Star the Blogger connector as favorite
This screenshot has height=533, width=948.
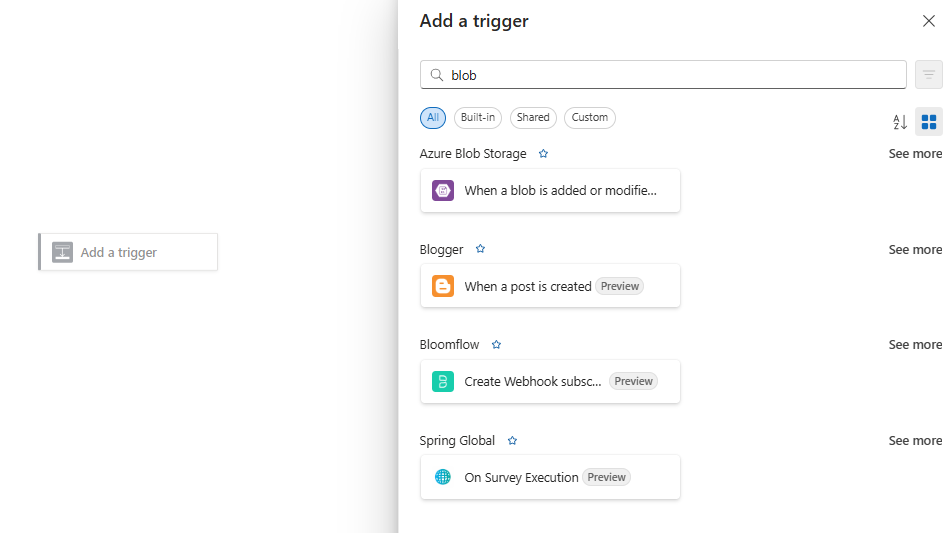481,249
